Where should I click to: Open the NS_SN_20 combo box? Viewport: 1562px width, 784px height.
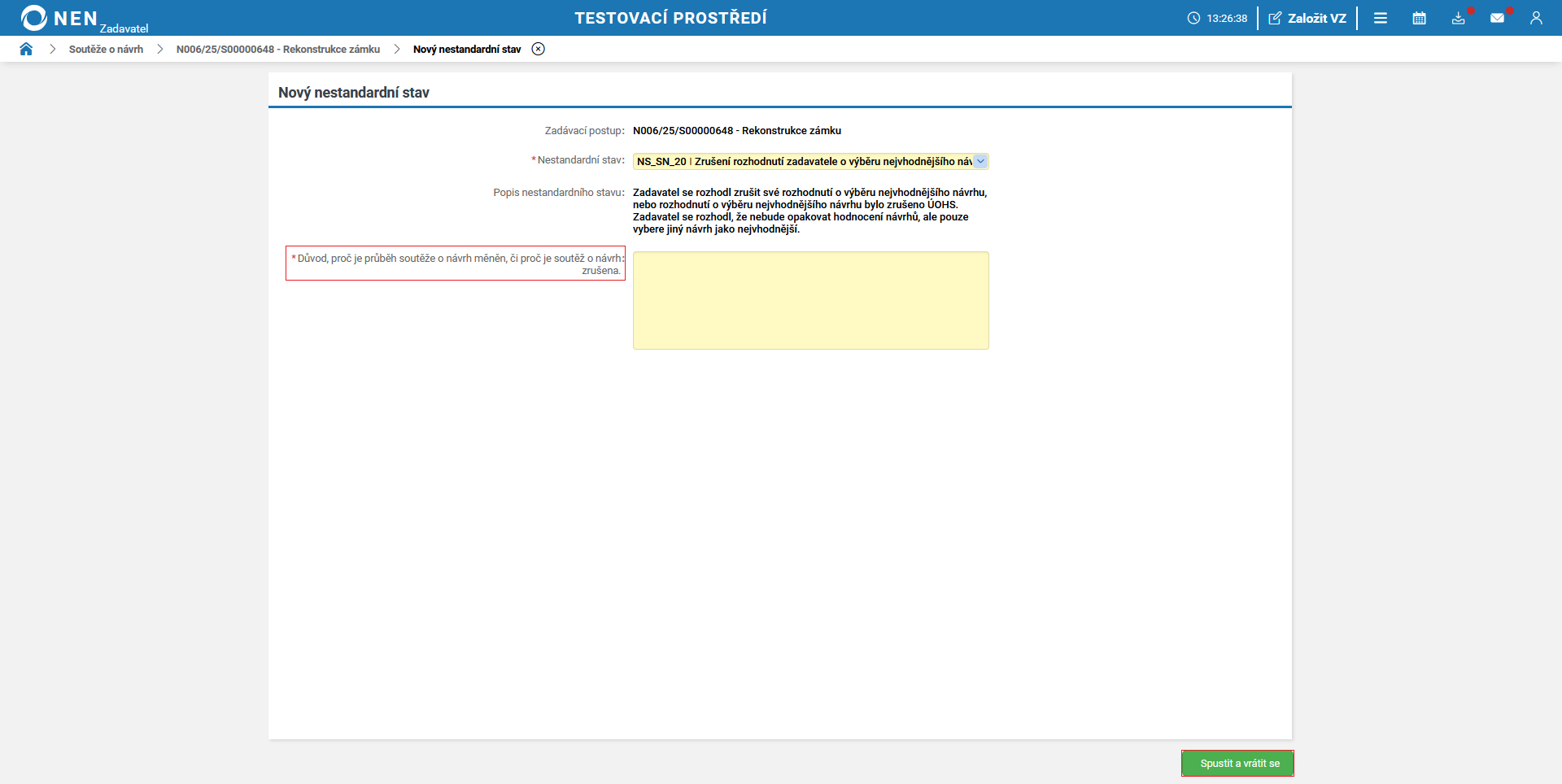coord(810,161)
